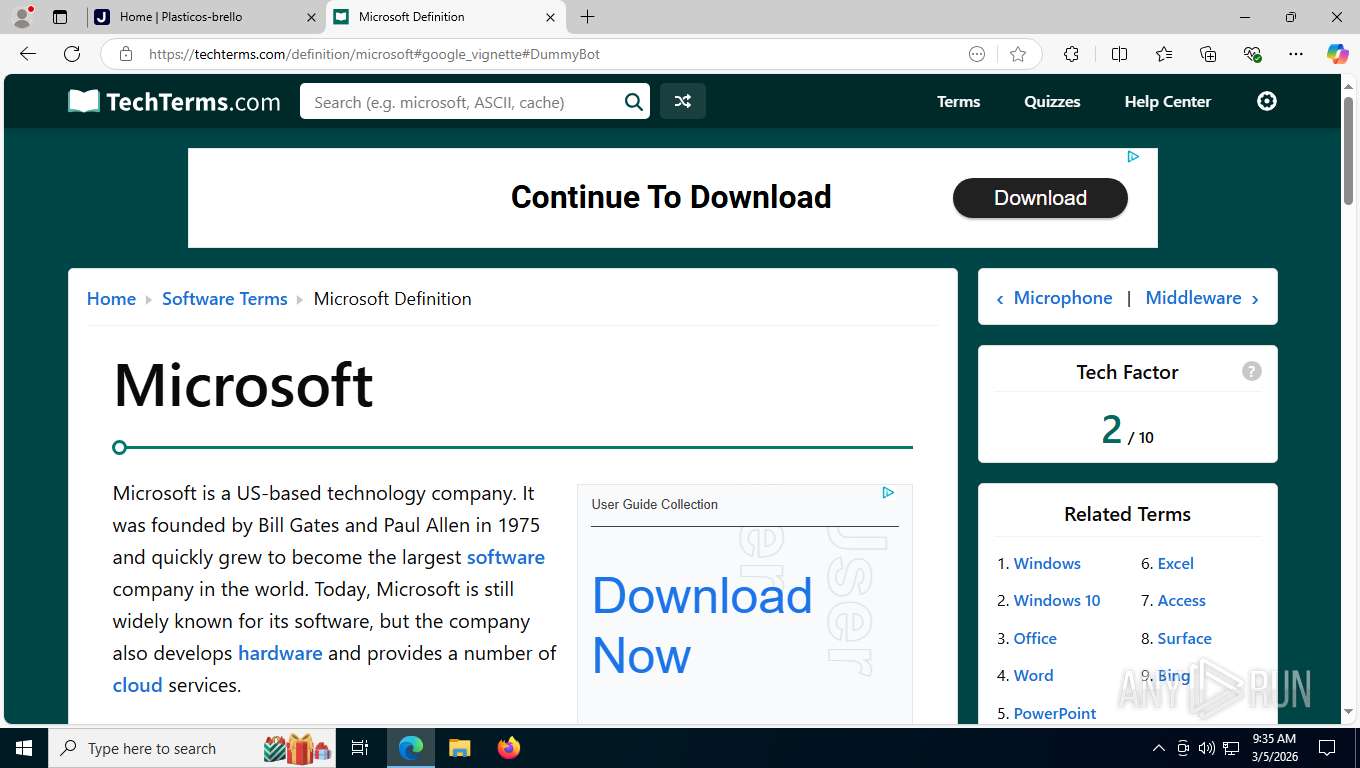Follow the cloud link in the definition

tap(137, 685)
